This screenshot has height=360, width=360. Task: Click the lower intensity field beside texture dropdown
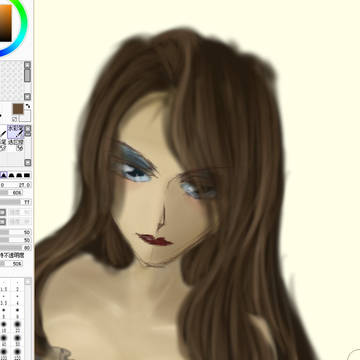(x=19, y=222)
